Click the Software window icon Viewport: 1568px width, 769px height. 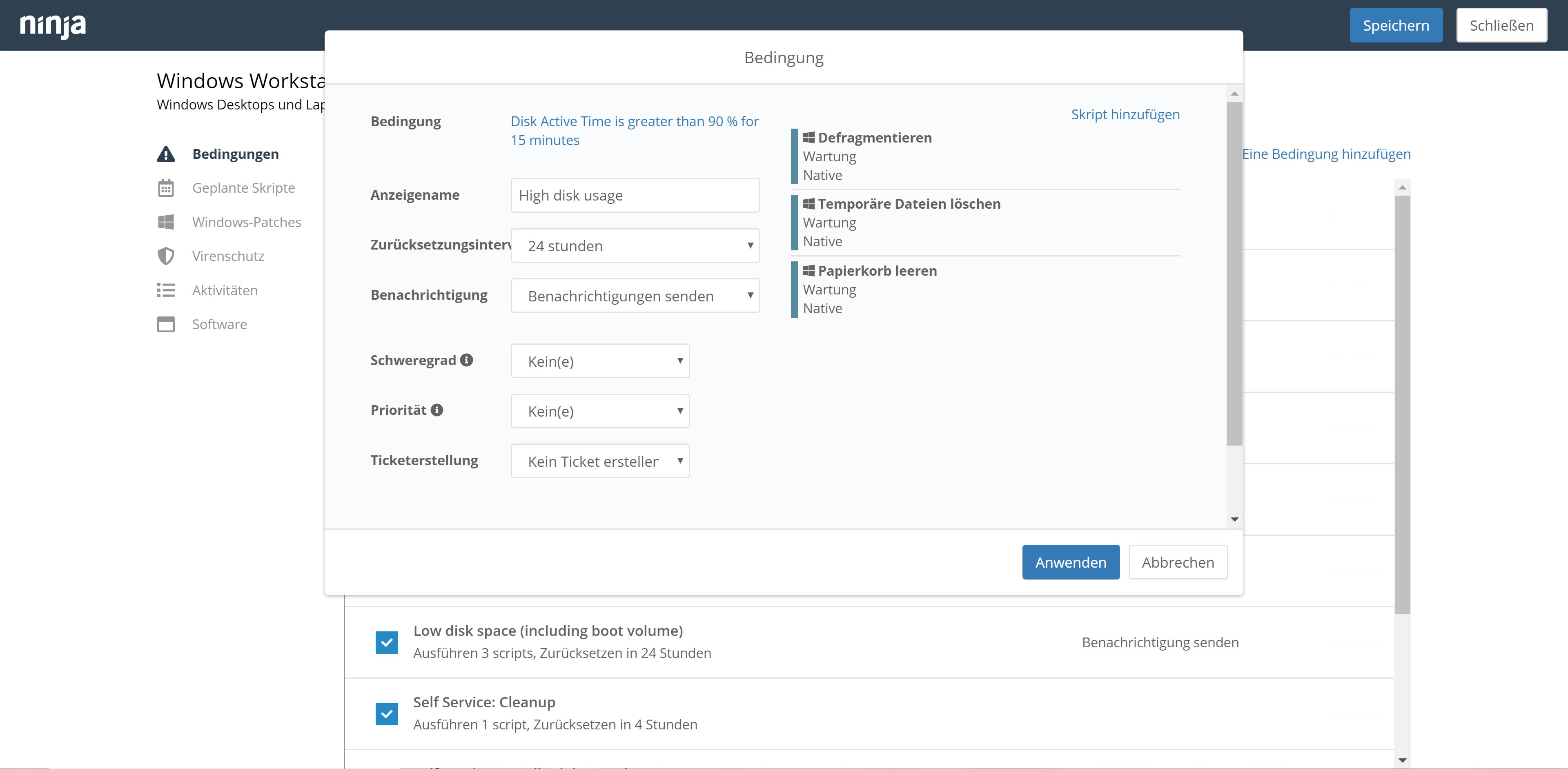pyautogui.click(x=165, y=325)
